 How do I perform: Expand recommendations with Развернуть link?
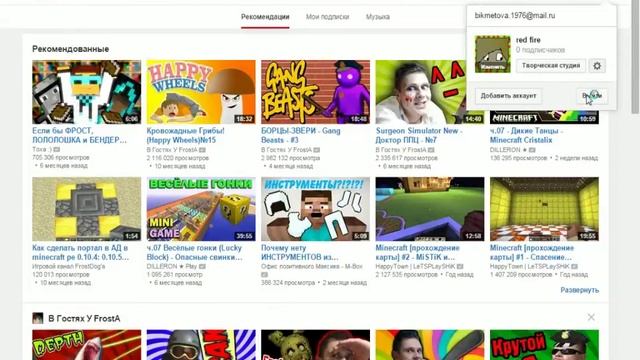click(580, 290)
